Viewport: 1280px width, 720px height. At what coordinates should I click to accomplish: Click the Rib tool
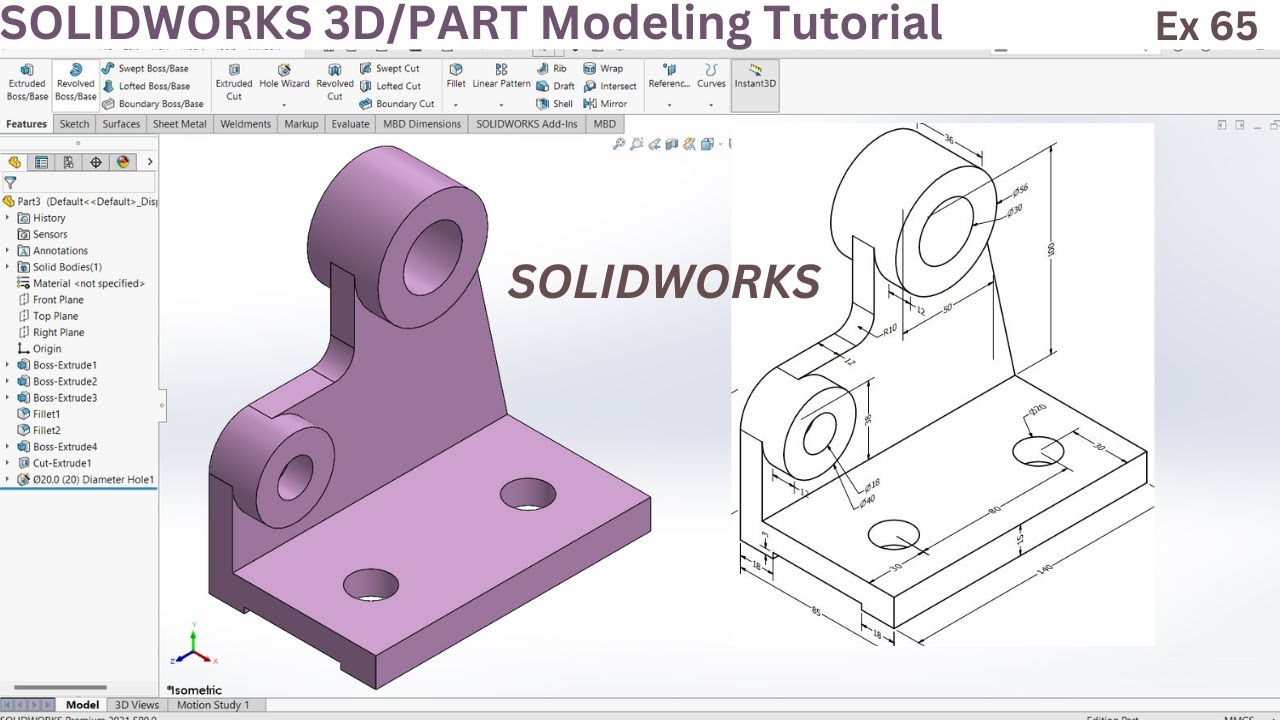point(551,68)
